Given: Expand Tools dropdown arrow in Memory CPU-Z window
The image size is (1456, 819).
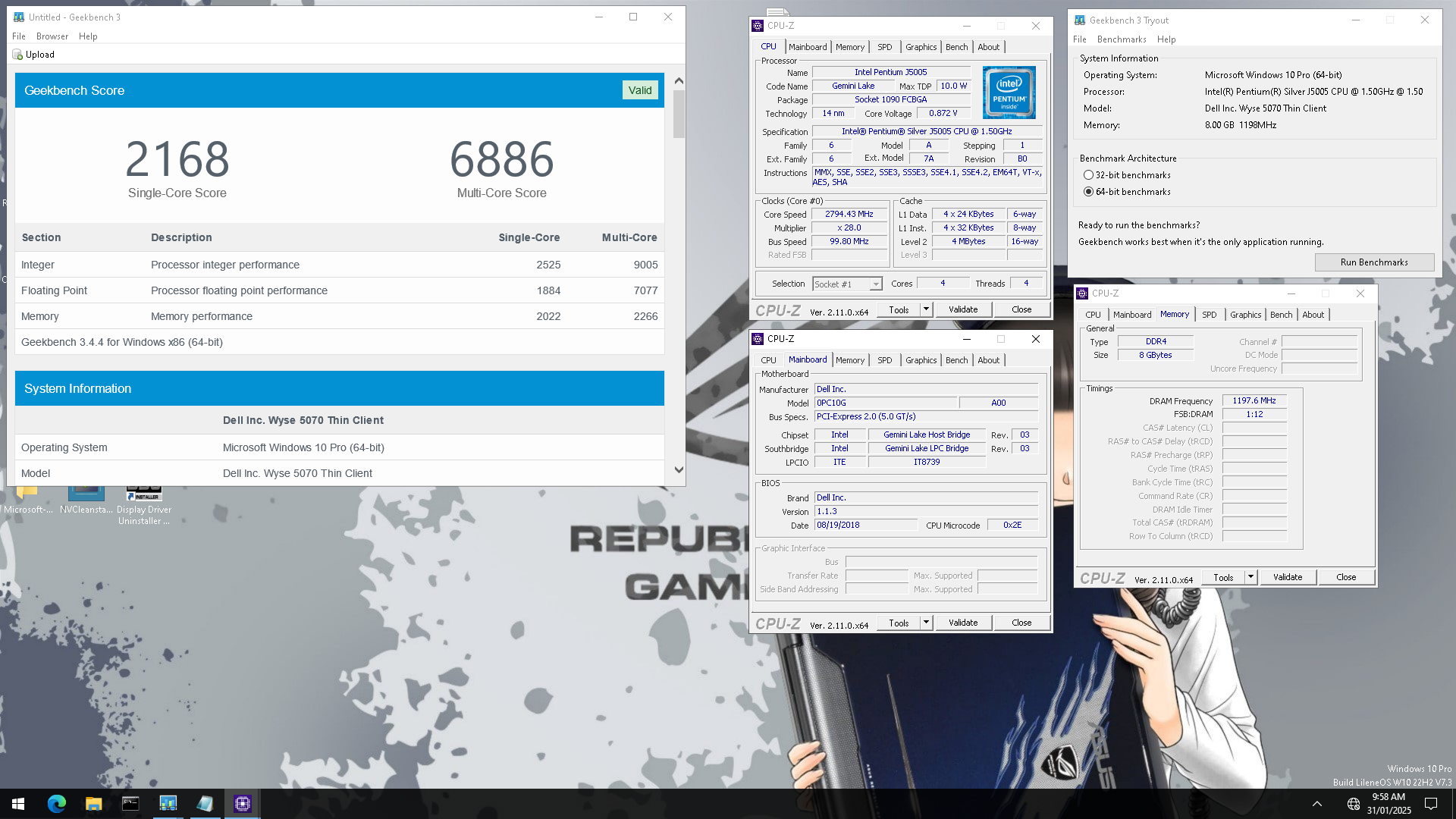Looking at the screenshot, I should click(1250, 577).
